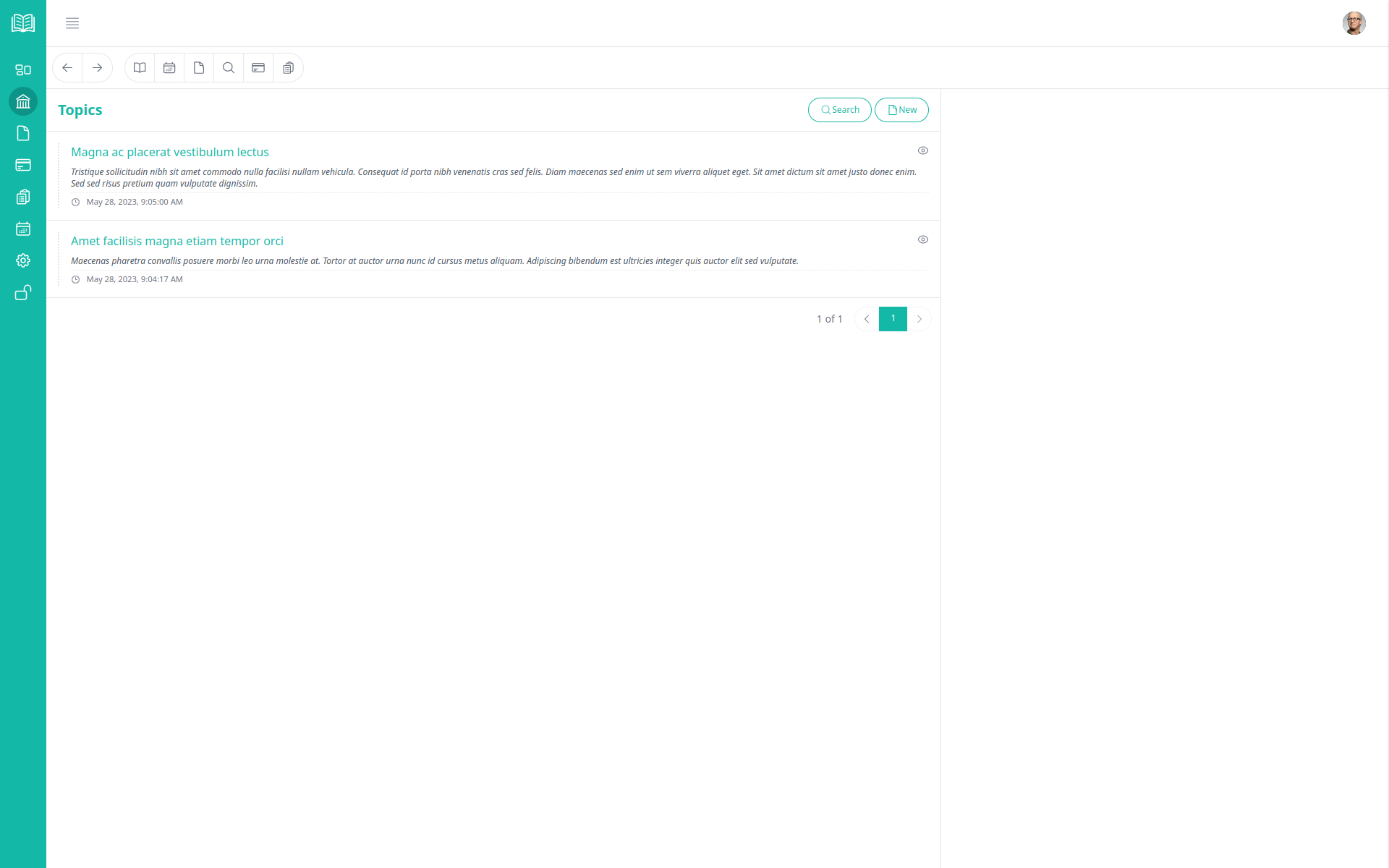
Task: Go to the next page with the chevron
Action: pyautogui.click(x=919, y=319)
